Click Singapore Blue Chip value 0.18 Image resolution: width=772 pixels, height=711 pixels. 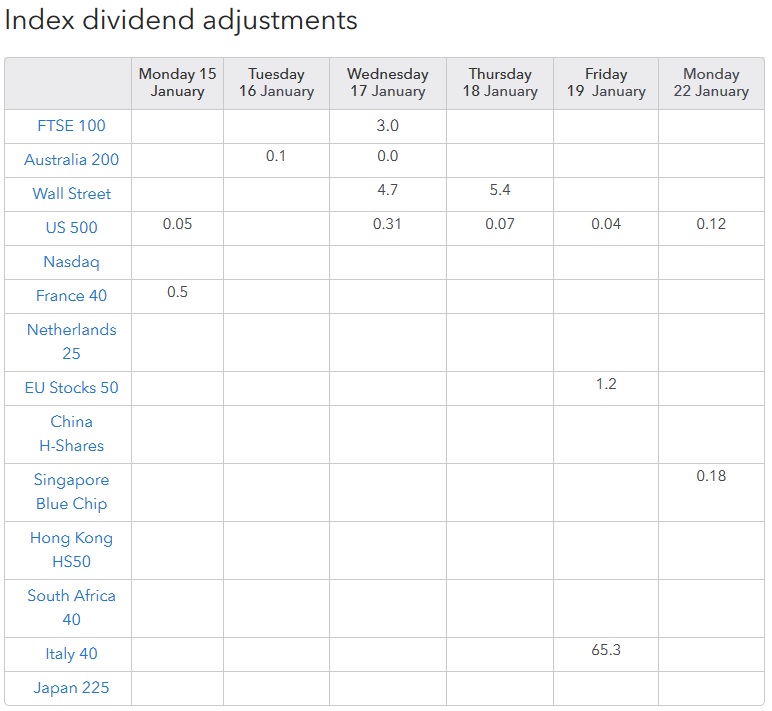pyautogui.click(x=711, y=476)
